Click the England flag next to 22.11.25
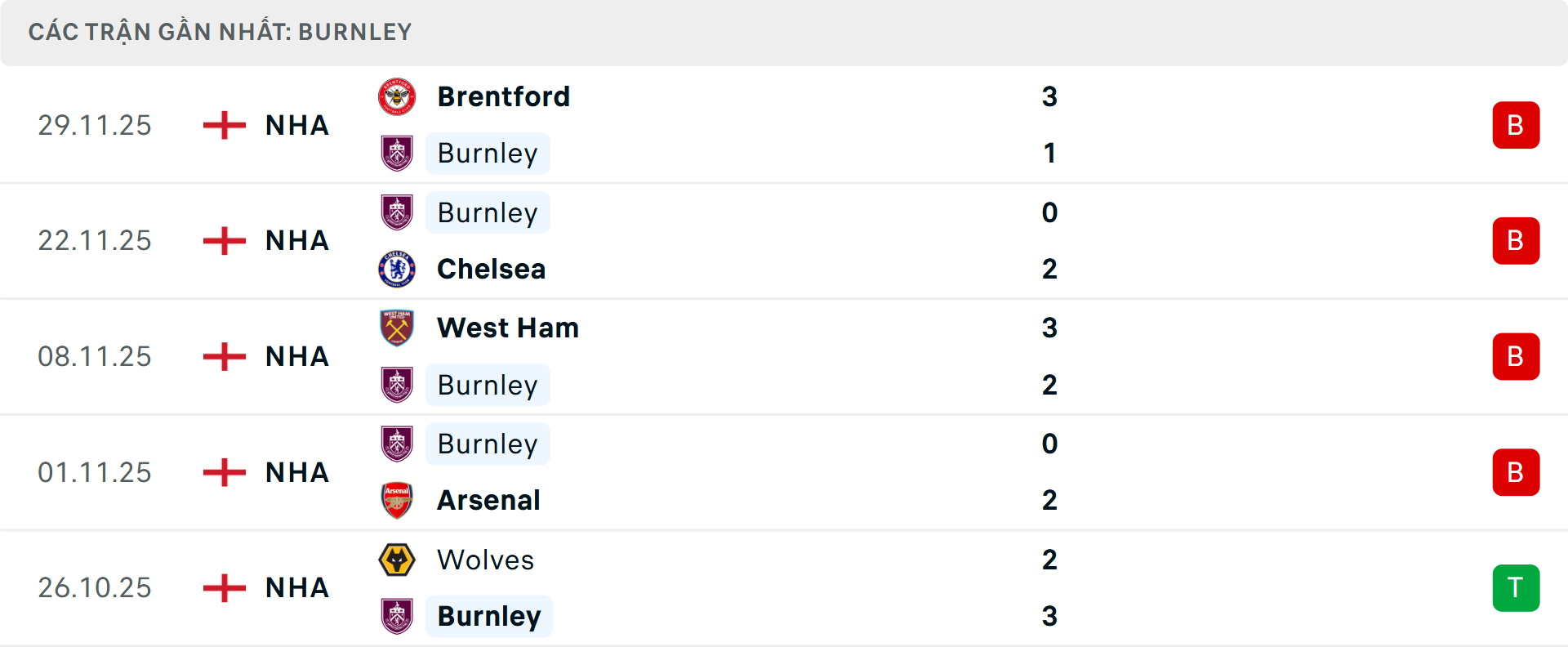This screenshot has height=647, width=1568. (223, 240)
